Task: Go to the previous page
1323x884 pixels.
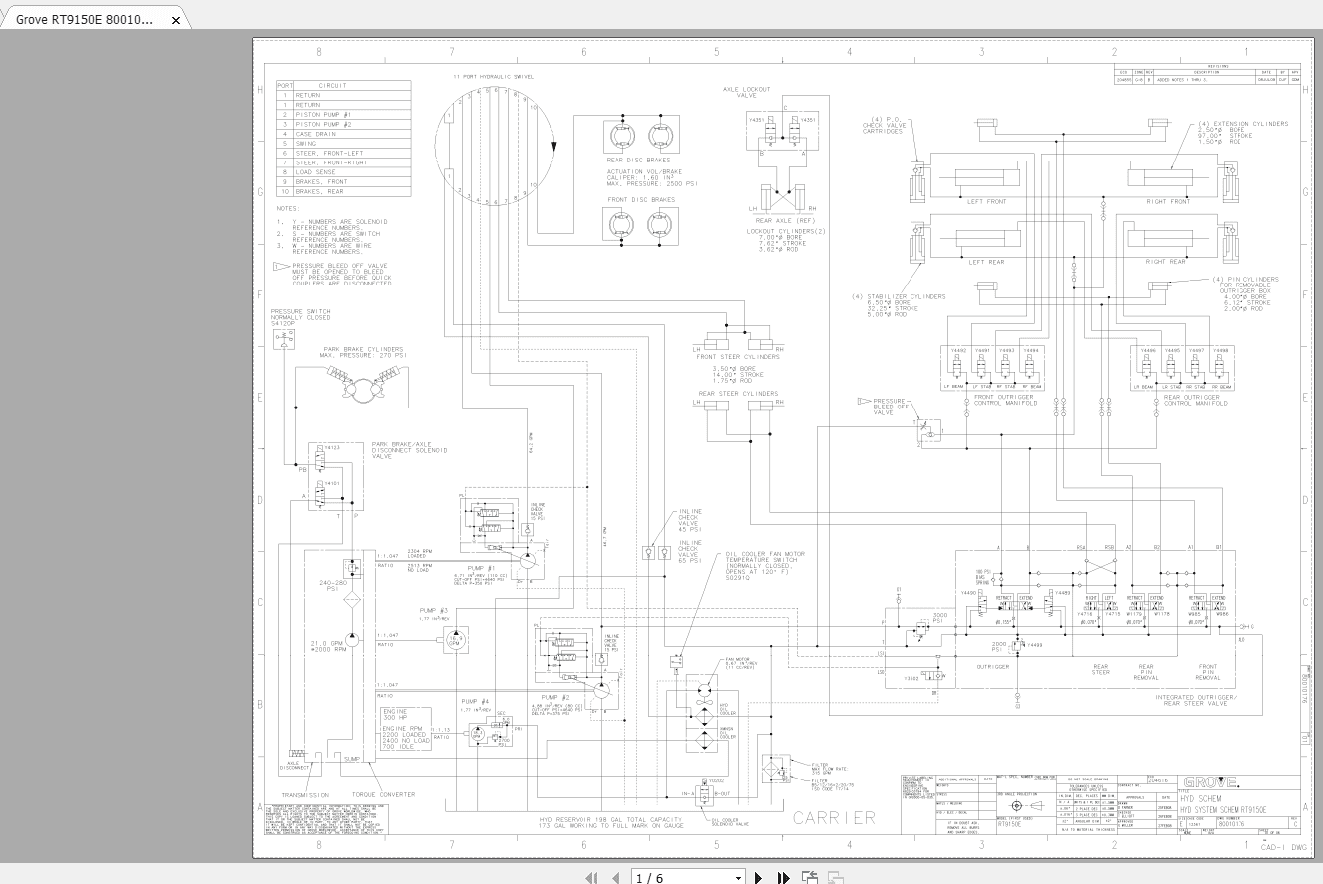Action: pos(614,877)
